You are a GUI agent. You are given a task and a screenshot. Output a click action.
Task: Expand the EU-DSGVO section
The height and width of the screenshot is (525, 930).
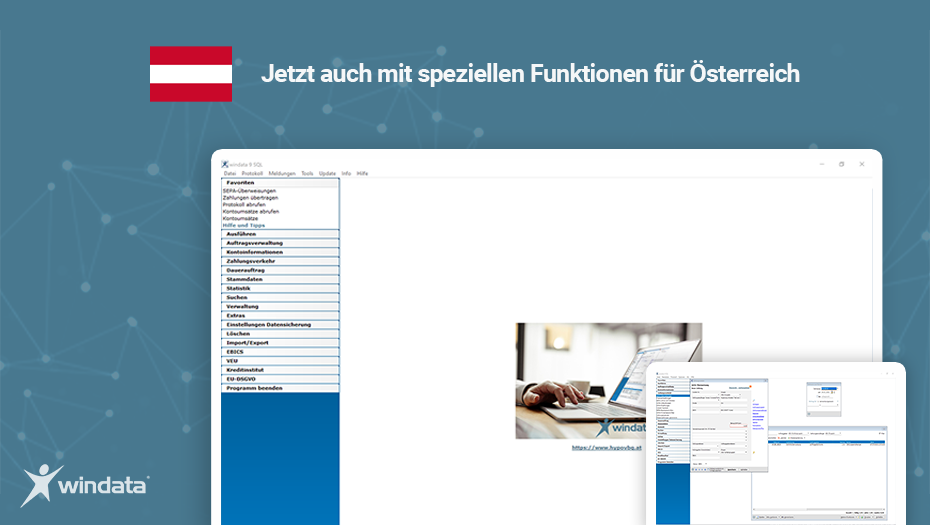pos(280,378)
